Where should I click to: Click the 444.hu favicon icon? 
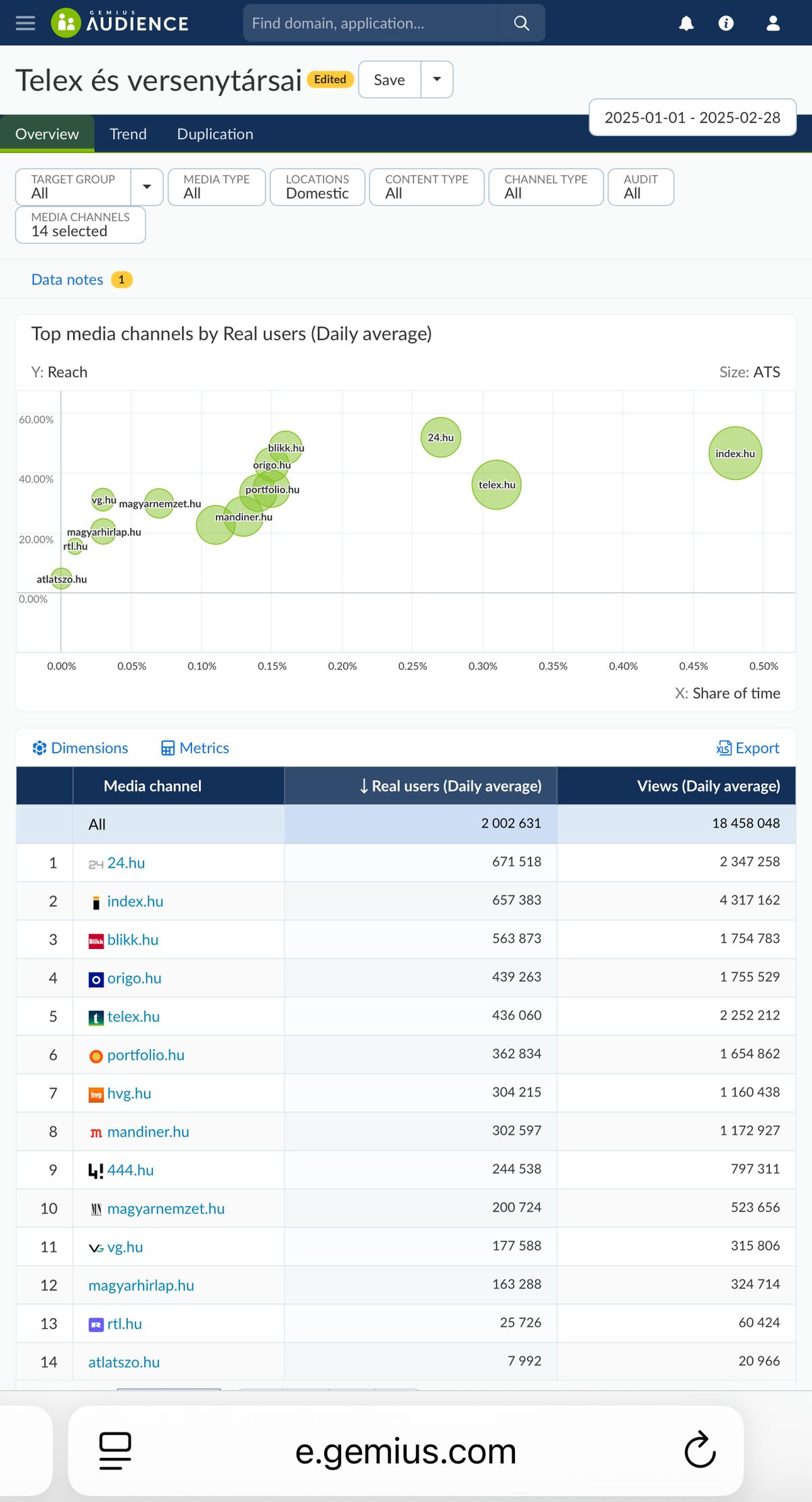tap(96, 1171)
